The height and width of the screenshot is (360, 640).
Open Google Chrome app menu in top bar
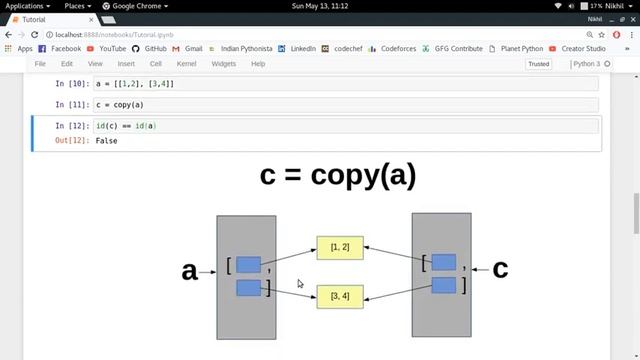pyautogui.click(x=135, y=6)
